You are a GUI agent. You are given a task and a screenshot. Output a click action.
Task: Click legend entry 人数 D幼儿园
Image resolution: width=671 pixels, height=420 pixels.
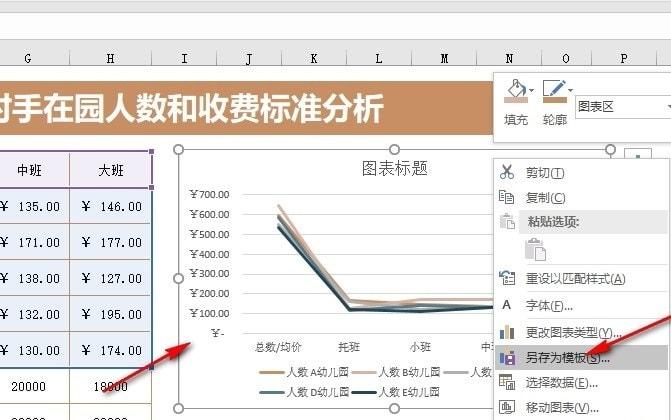tap(304, 392)
